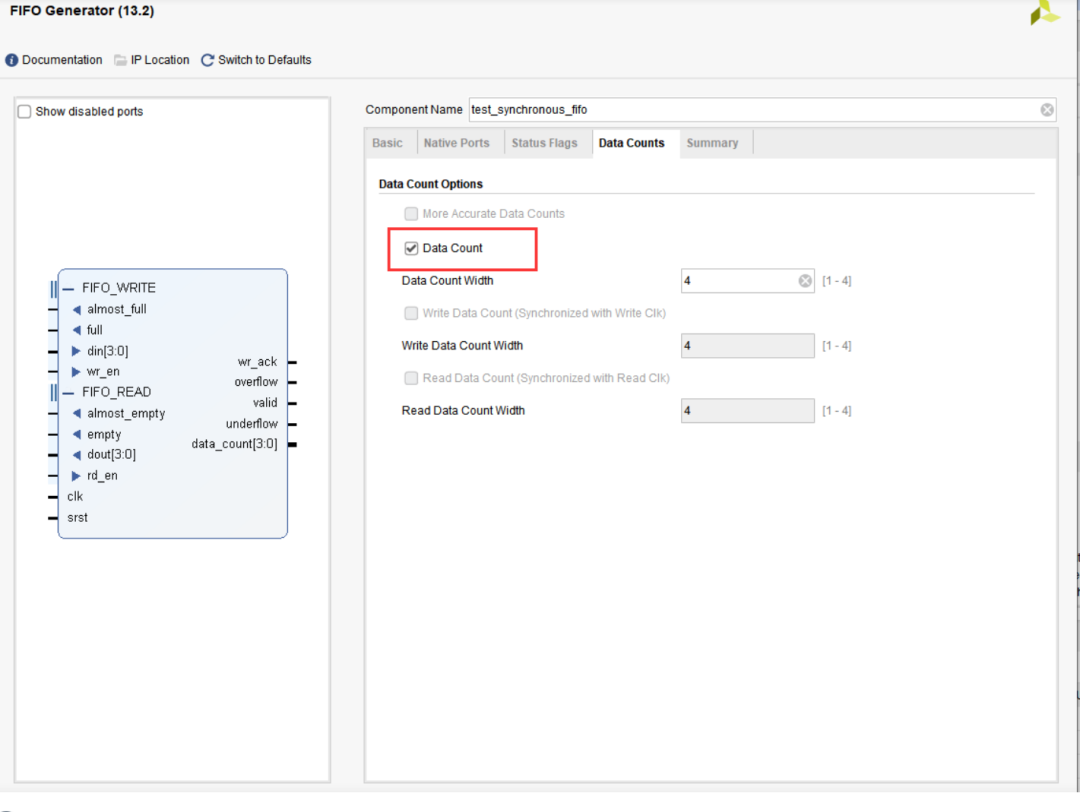
Task: Click the IP Location folder icon
Action: [x=121, y=60]
